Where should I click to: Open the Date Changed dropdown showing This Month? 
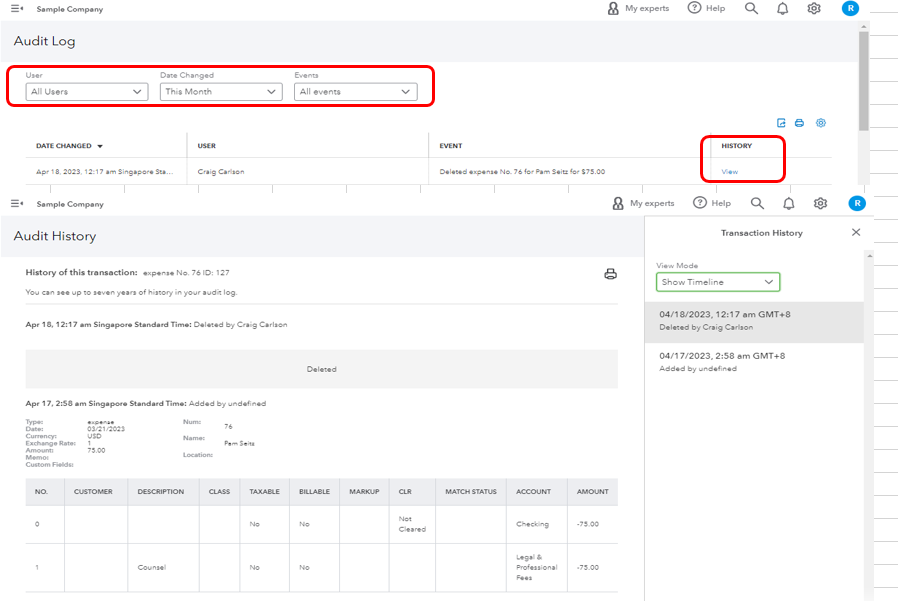point(221,92)
